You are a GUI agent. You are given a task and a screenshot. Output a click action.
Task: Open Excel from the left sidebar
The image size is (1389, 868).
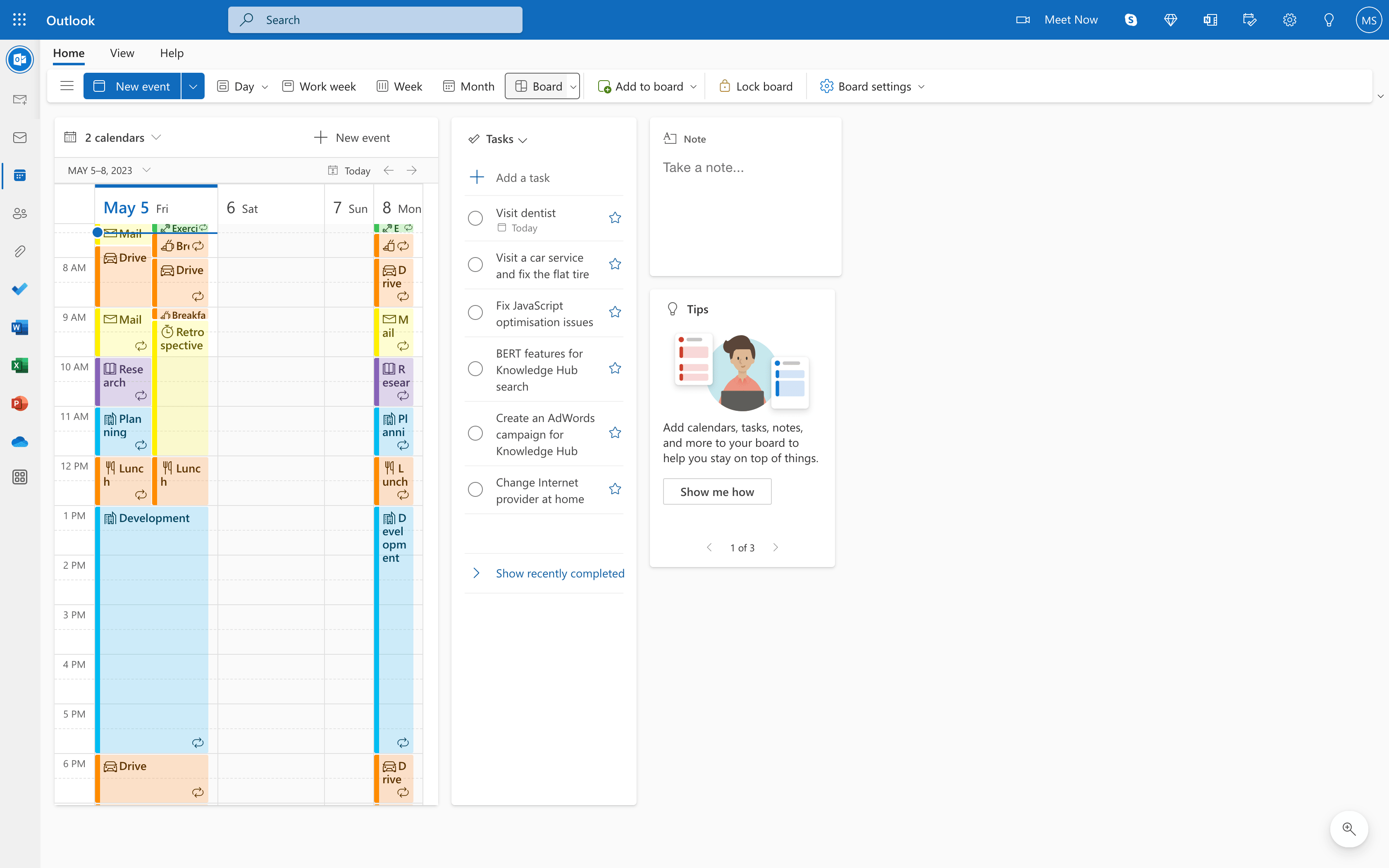point(20,365)
